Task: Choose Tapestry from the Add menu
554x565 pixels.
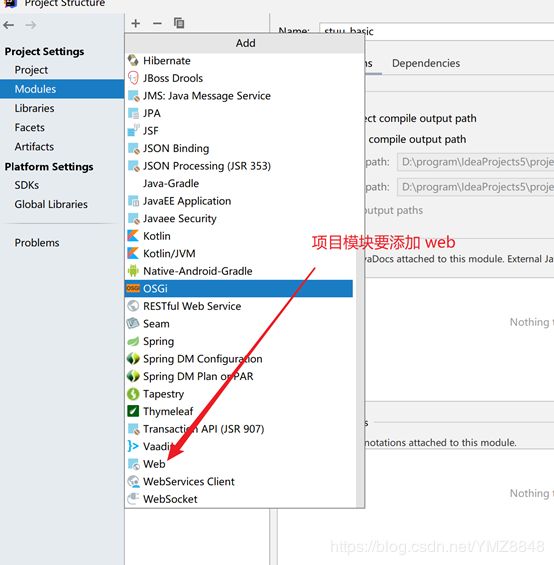Action: click(x=239, y=393)
